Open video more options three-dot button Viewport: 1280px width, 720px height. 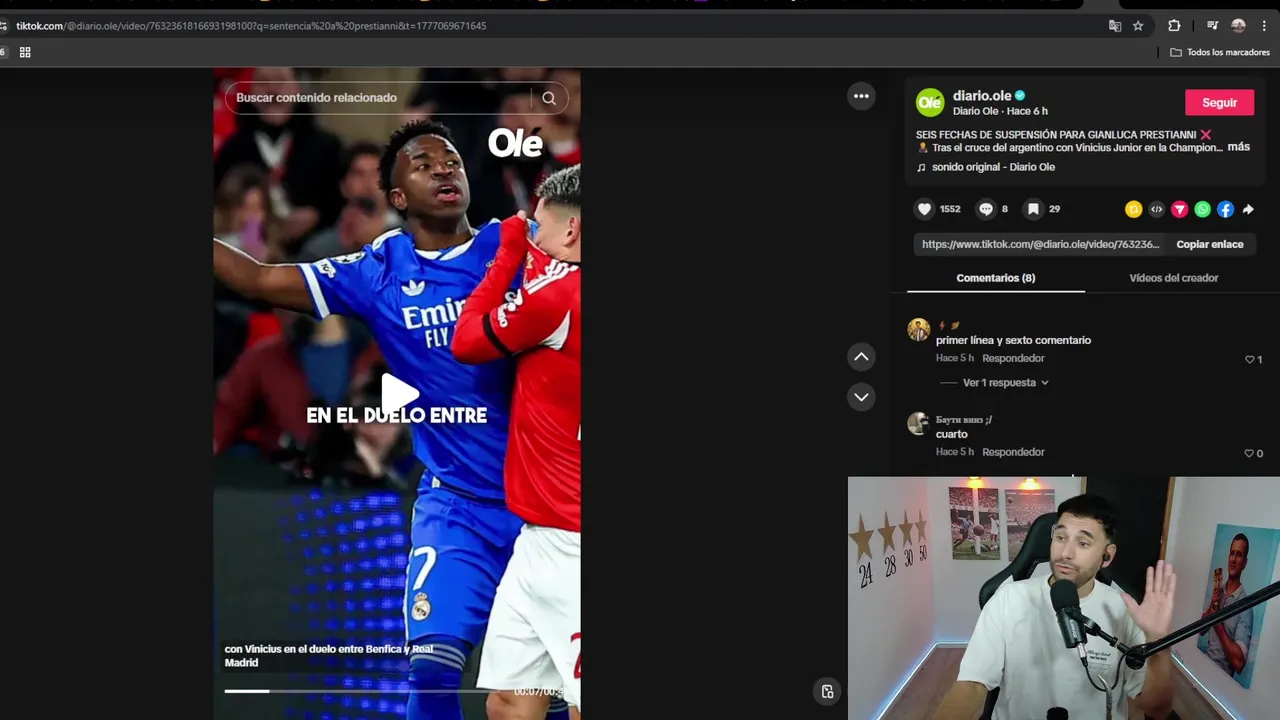(x=861, y=96)
